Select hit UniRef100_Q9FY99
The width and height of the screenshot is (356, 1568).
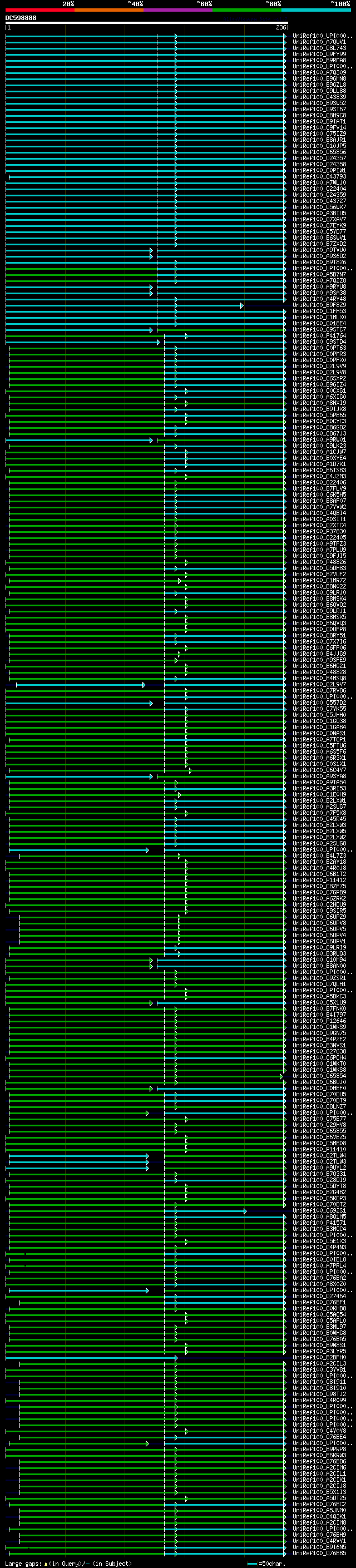tap(319, 55)
